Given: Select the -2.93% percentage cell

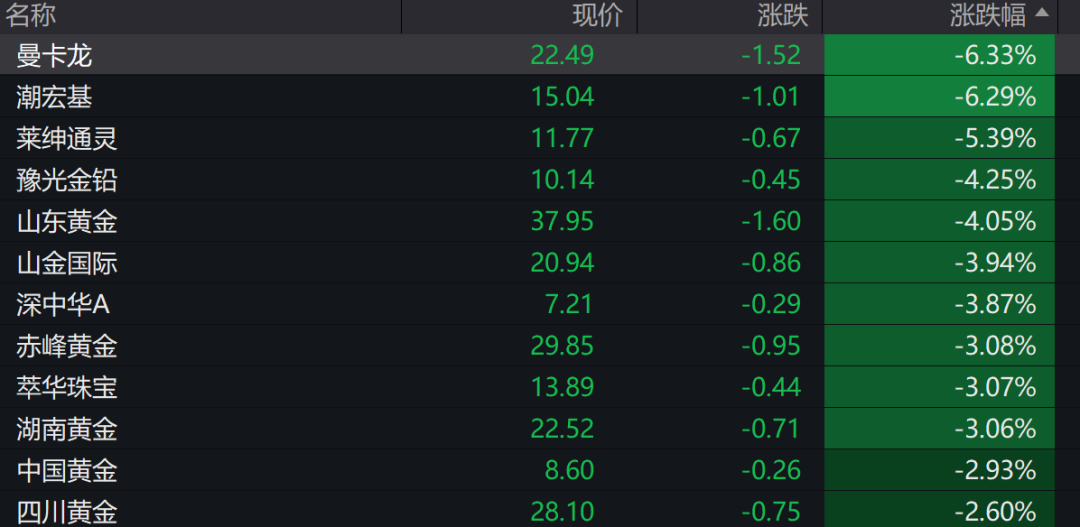Looking at the screenshot, I should [994, 470].
